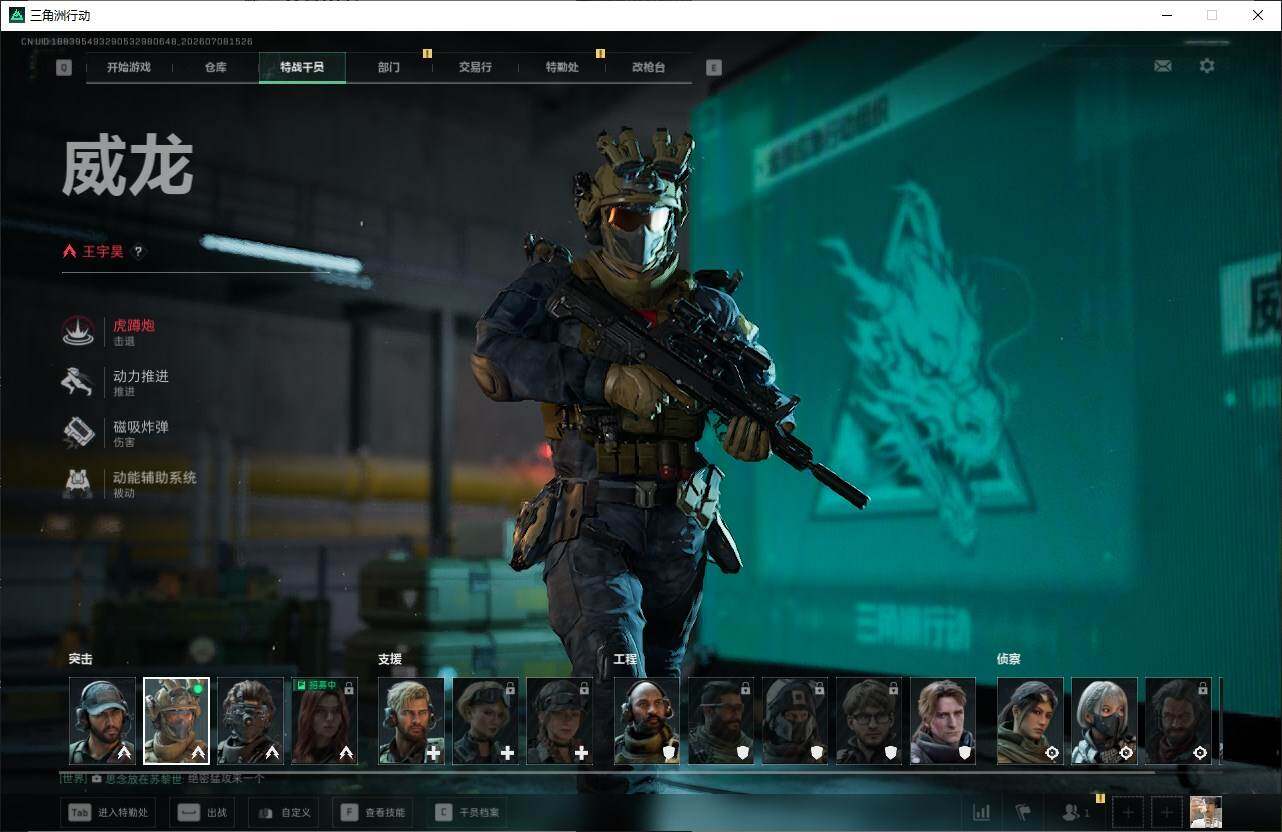Image resolution: width=1282 pixels, height=832 pixels.
Task: Select recon operator with dark hair headband
Action: [1031, 721]
